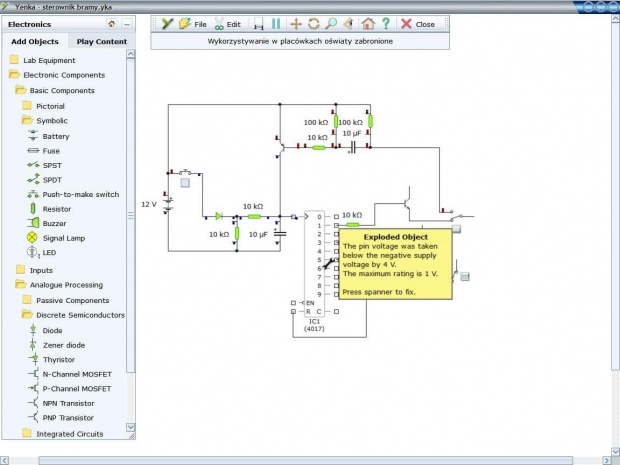
Task: Select the zoom magnifier tool
Action: [331, 24]
